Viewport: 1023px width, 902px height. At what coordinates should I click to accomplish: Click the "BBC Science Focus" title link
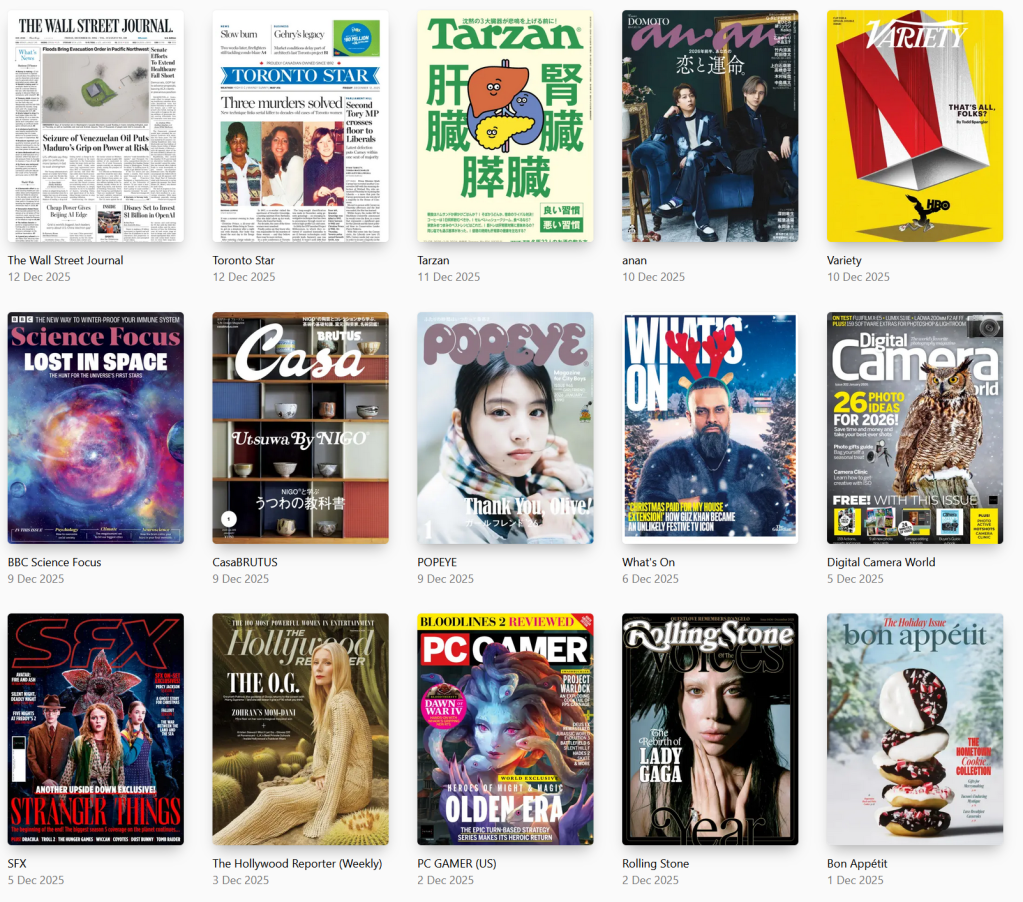coord(54,562)
